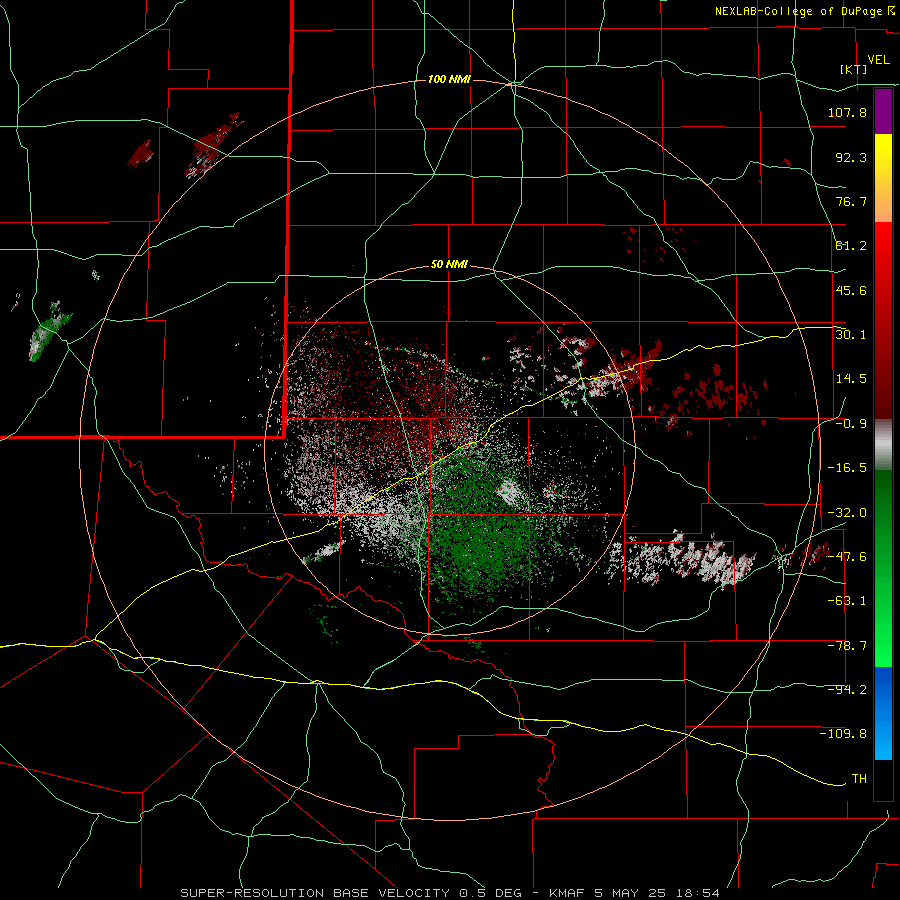Screen dimensions: 900x900
Task: Click the 50 NMI range ring label
Action: pyautogui.click(x=449, y=265)
